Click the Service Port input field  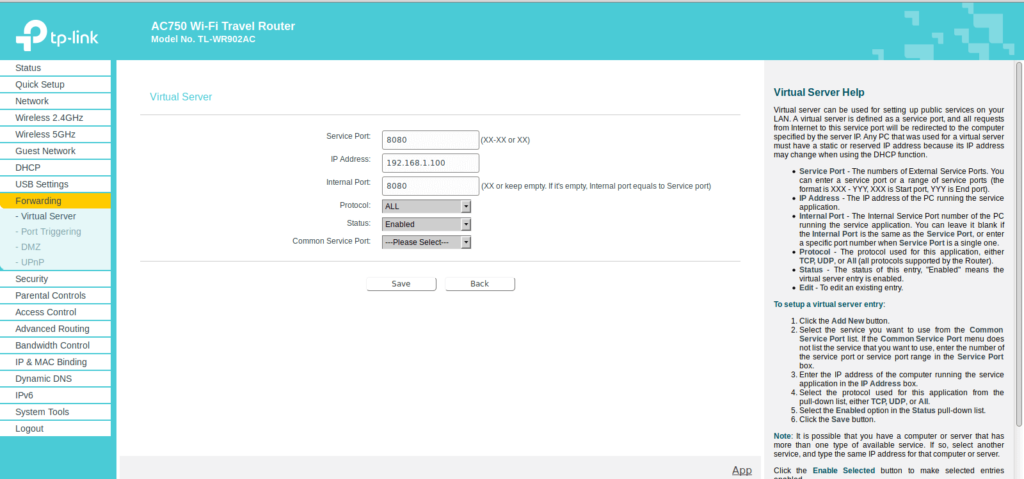click(430, 139)
